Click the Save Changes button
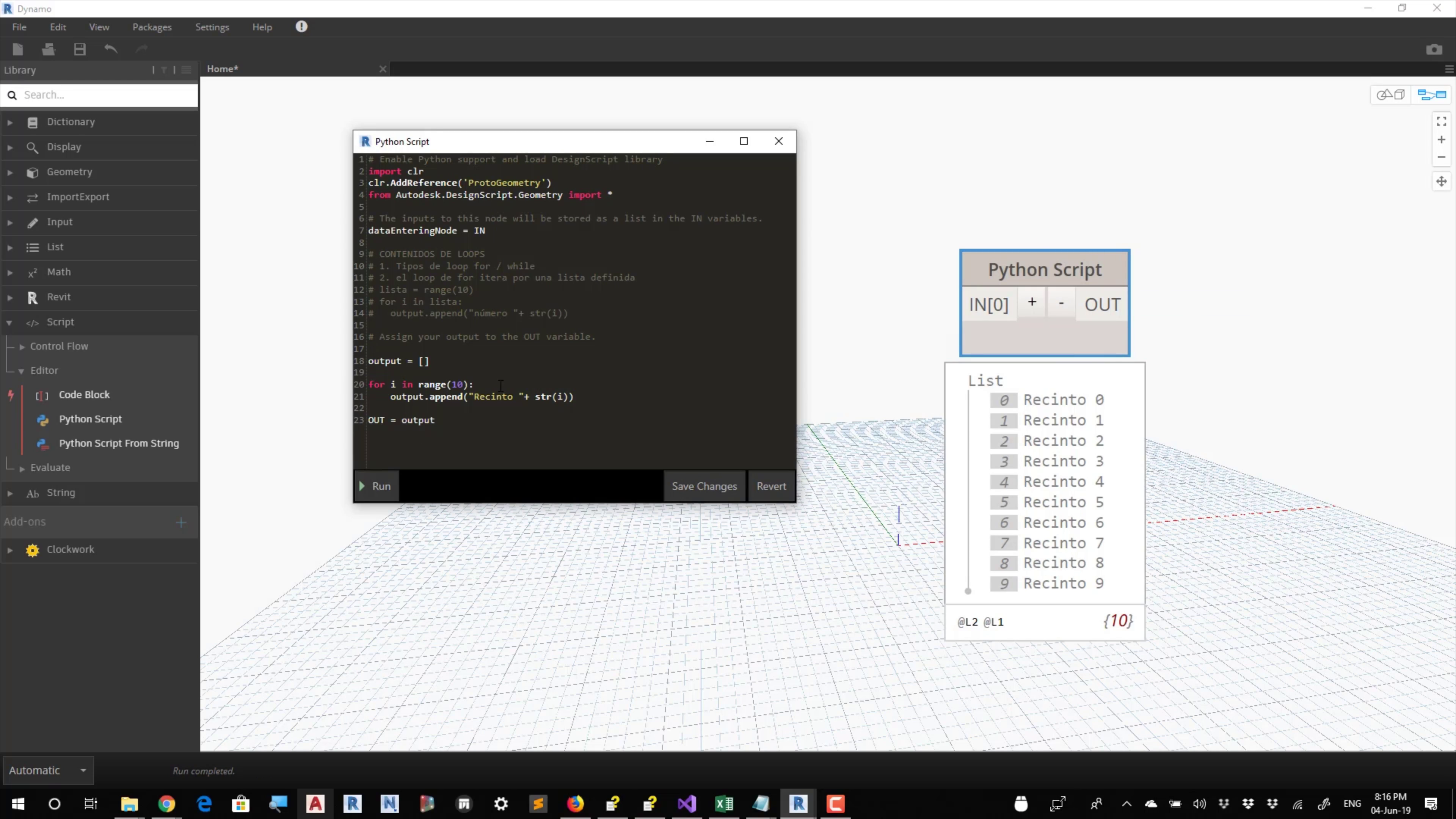Image resolution: width=1456 pixels, height=819 pixels. 704,486
